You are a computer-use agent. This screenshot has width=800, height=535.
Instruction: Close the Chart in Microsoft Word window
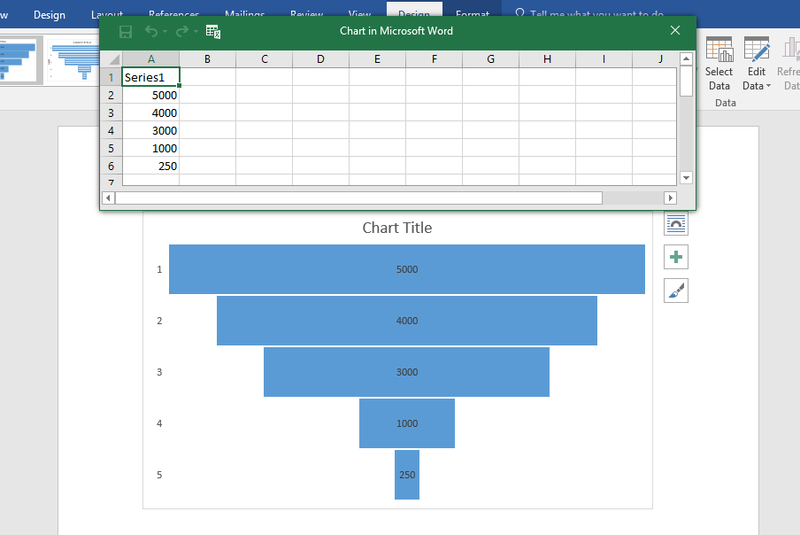675,31
